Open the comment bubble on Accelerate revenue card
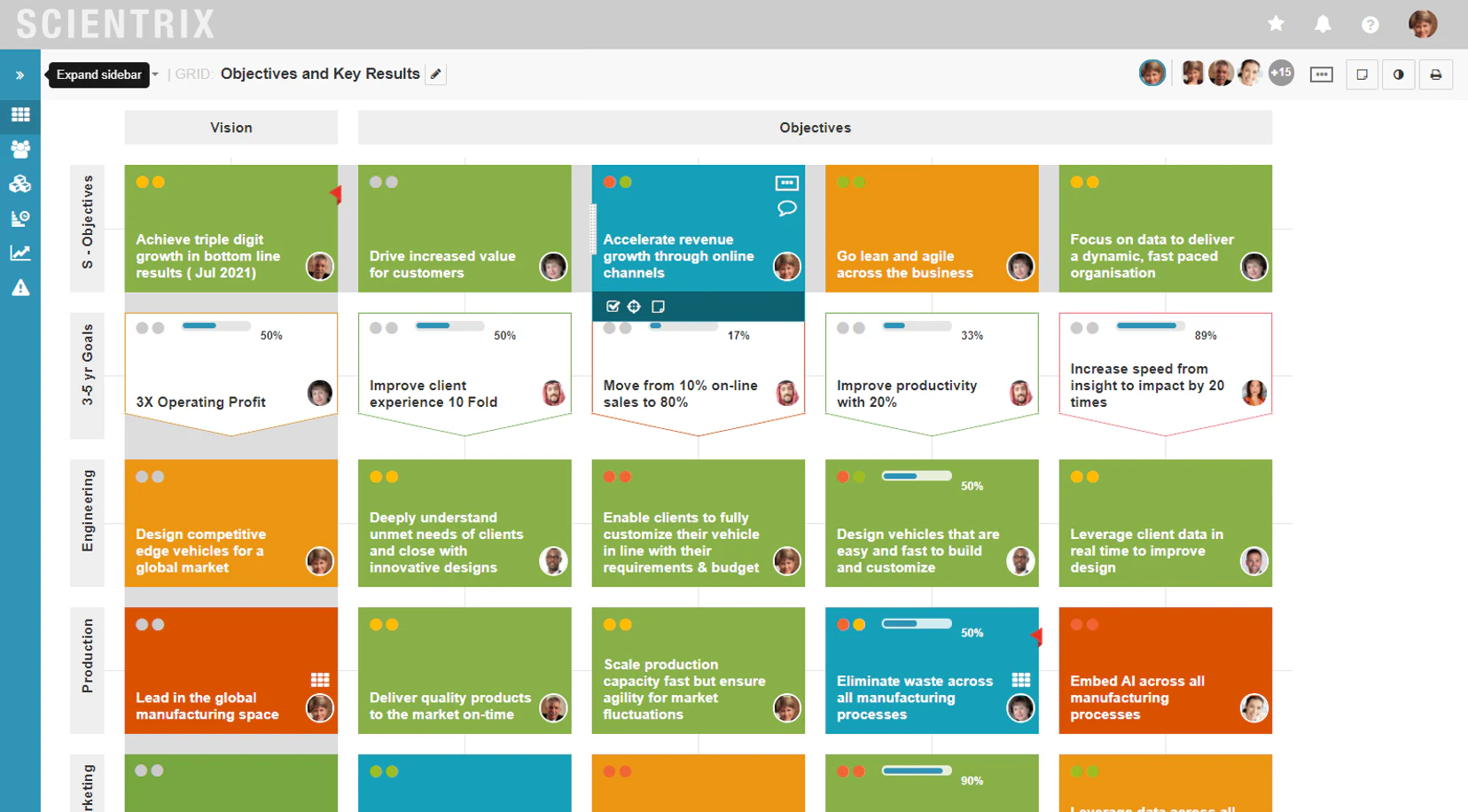Screen dimensions: 1468x812 [787, 208]
